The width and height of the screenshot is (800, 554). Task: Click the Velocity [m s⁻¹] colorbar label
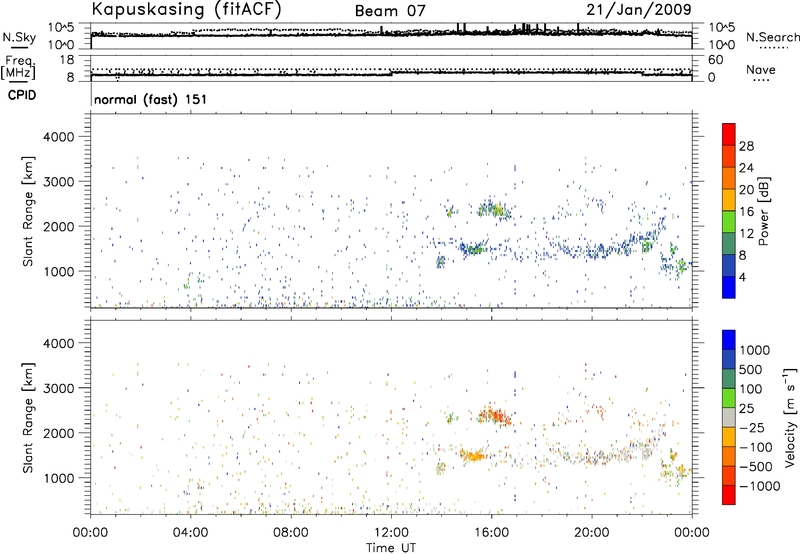pos(790,417)
